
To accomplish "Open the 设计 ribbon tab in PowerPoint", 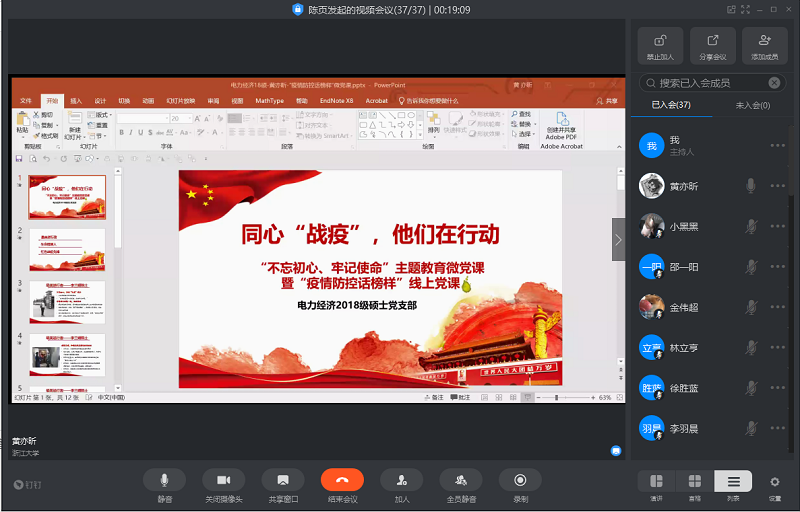I will (x=100, y=101).
